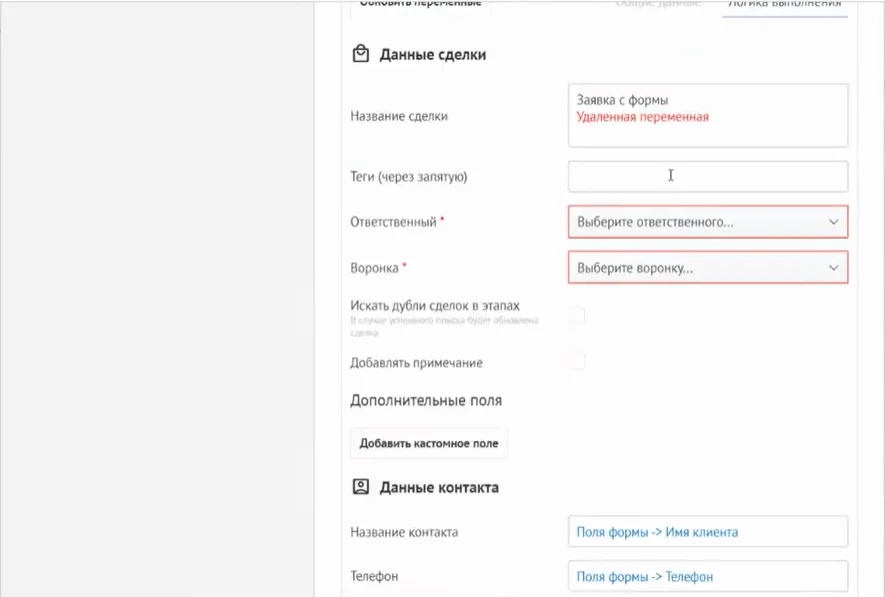Click the contact card icon beside Данные контакта
Viewport: 885px width, 597px height.
coord(359,487)
